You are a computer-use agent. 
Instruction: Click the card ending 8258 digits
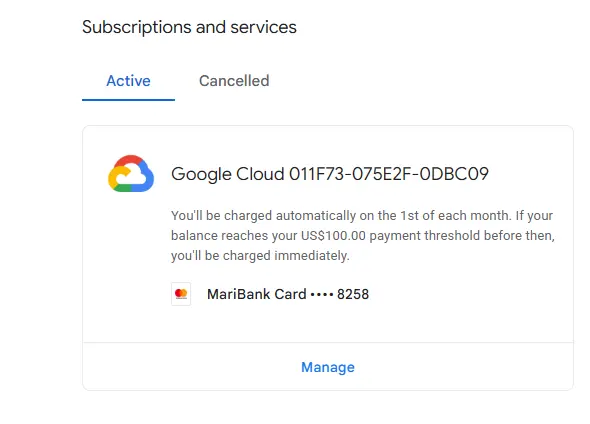(353, 294)
